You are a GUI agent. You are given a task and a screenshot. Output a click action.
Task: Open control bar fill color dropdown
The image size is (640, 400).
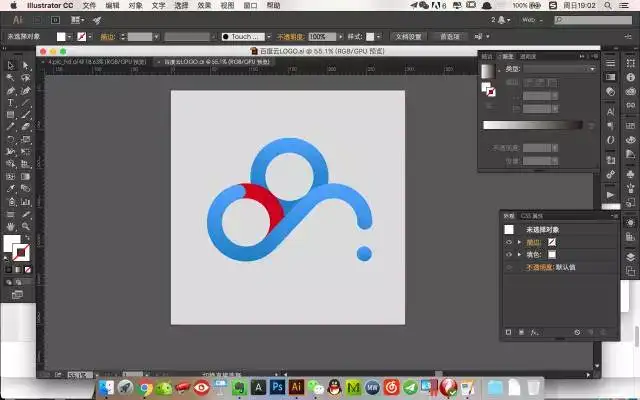[x=69, y=37]
